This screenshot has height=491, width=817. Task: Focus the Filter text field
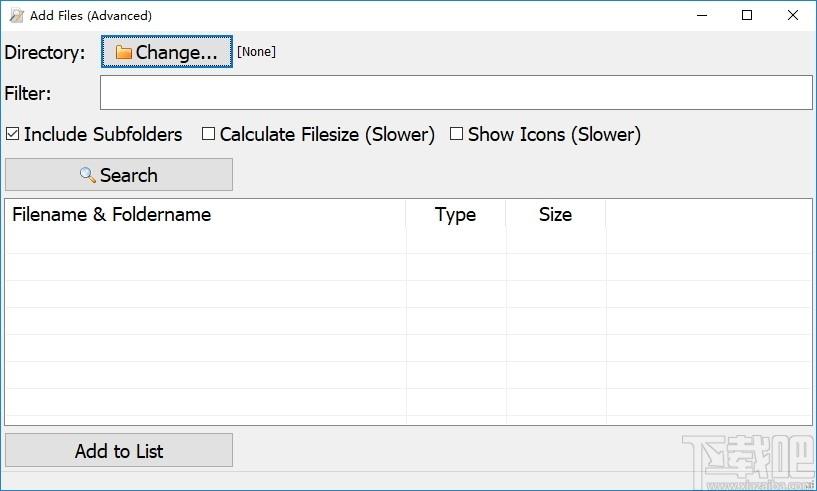[x=456, y=93]
